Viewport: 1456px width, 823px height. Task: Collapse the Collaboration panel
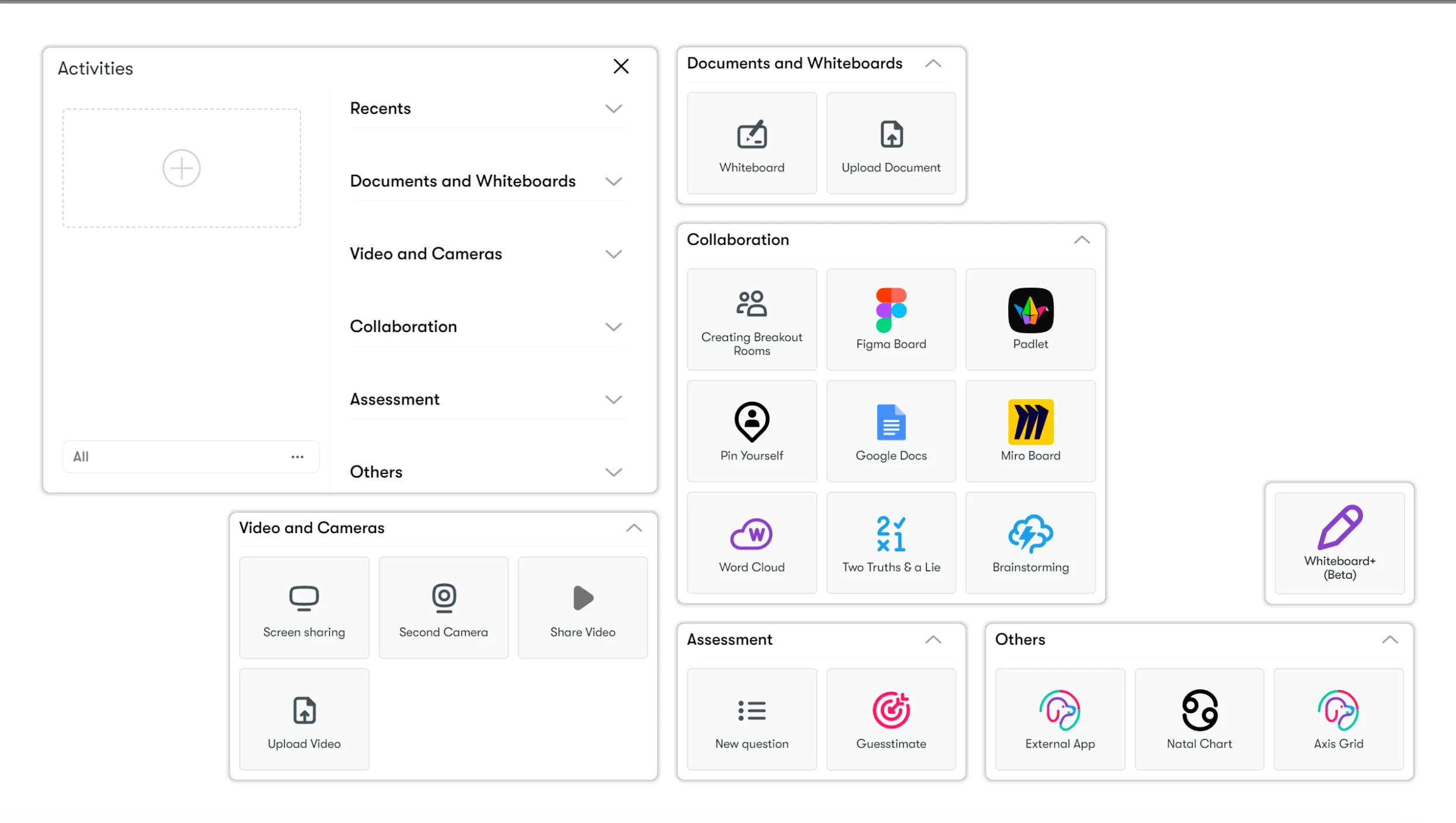pos(1081,240)
